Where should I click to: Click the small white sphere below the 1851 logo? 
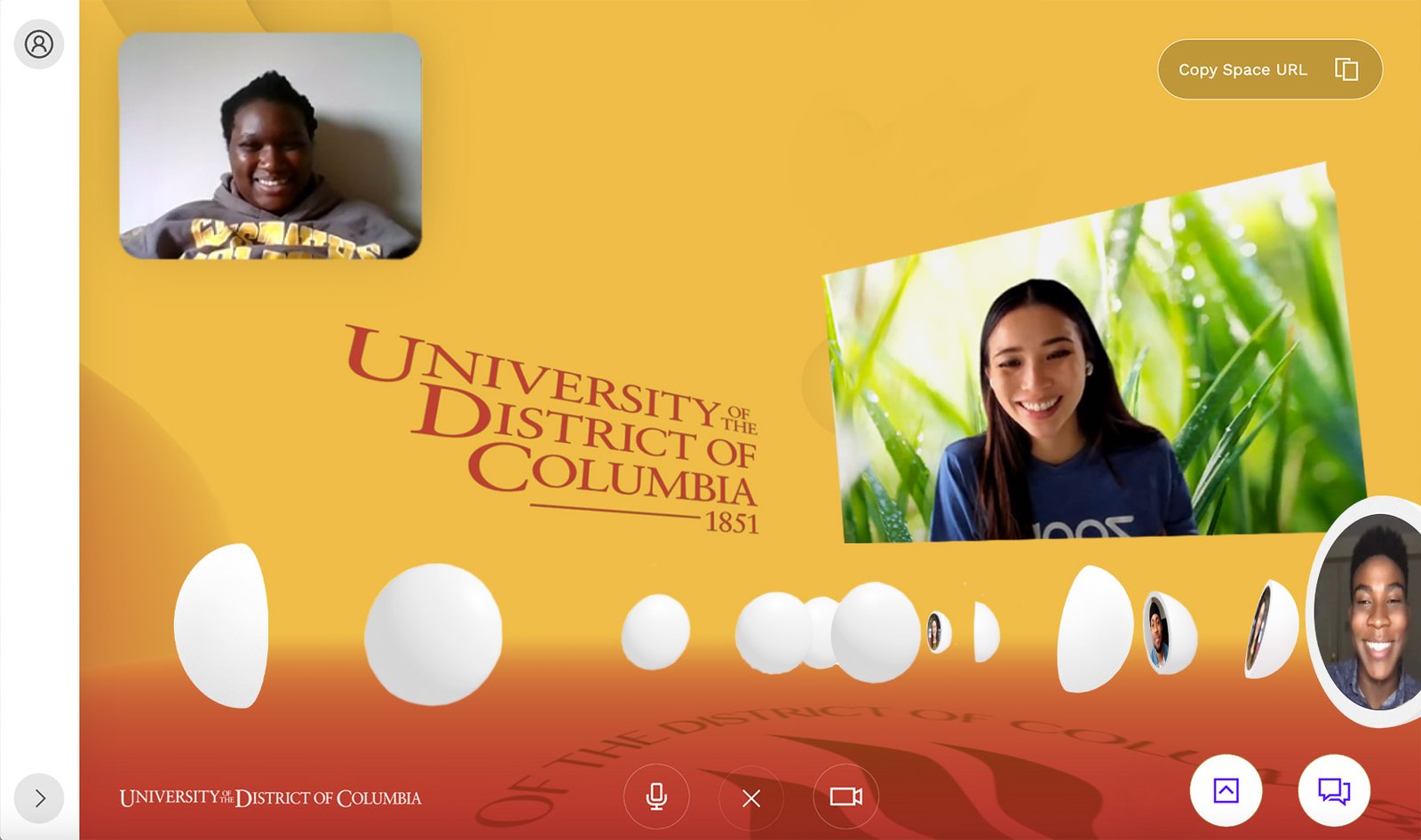coord(655,631)
